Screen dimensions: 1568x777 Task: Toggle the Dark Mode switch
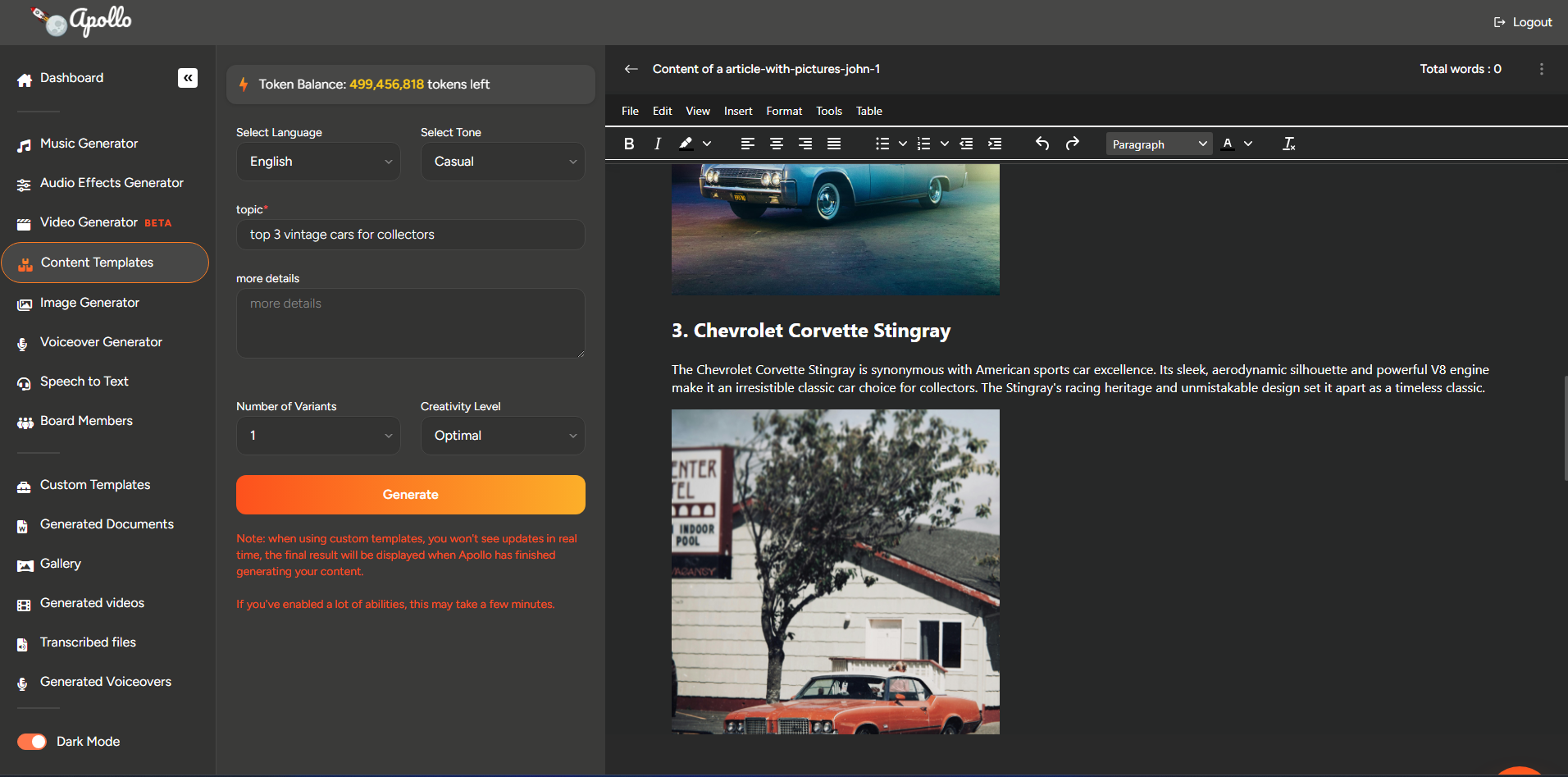32,742
